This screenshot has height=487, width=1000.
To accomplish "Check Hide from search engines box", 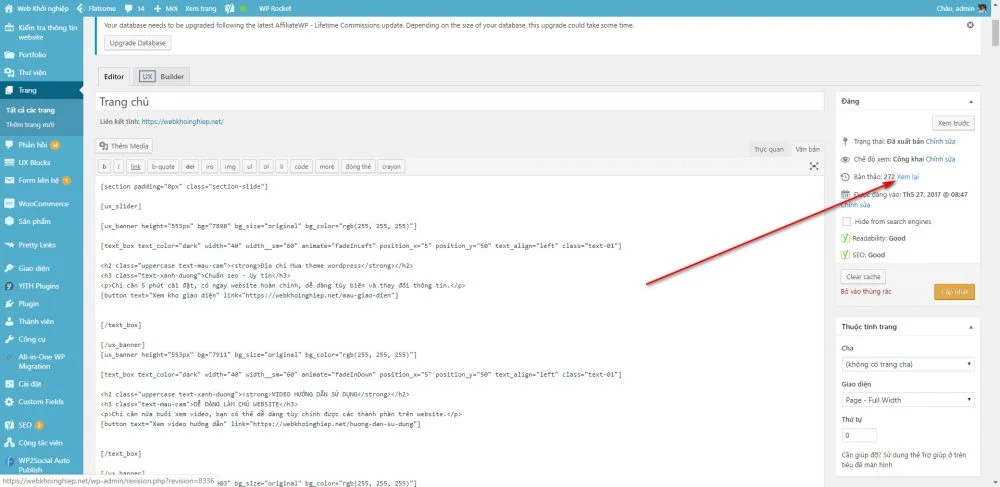I will click(x=846, y=221).
